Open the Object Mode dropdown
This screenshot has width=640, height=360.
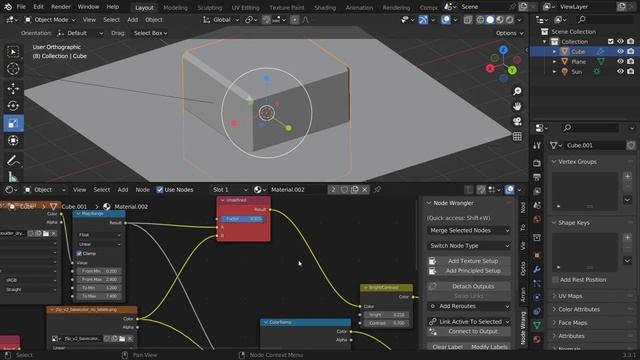(50, 20)
